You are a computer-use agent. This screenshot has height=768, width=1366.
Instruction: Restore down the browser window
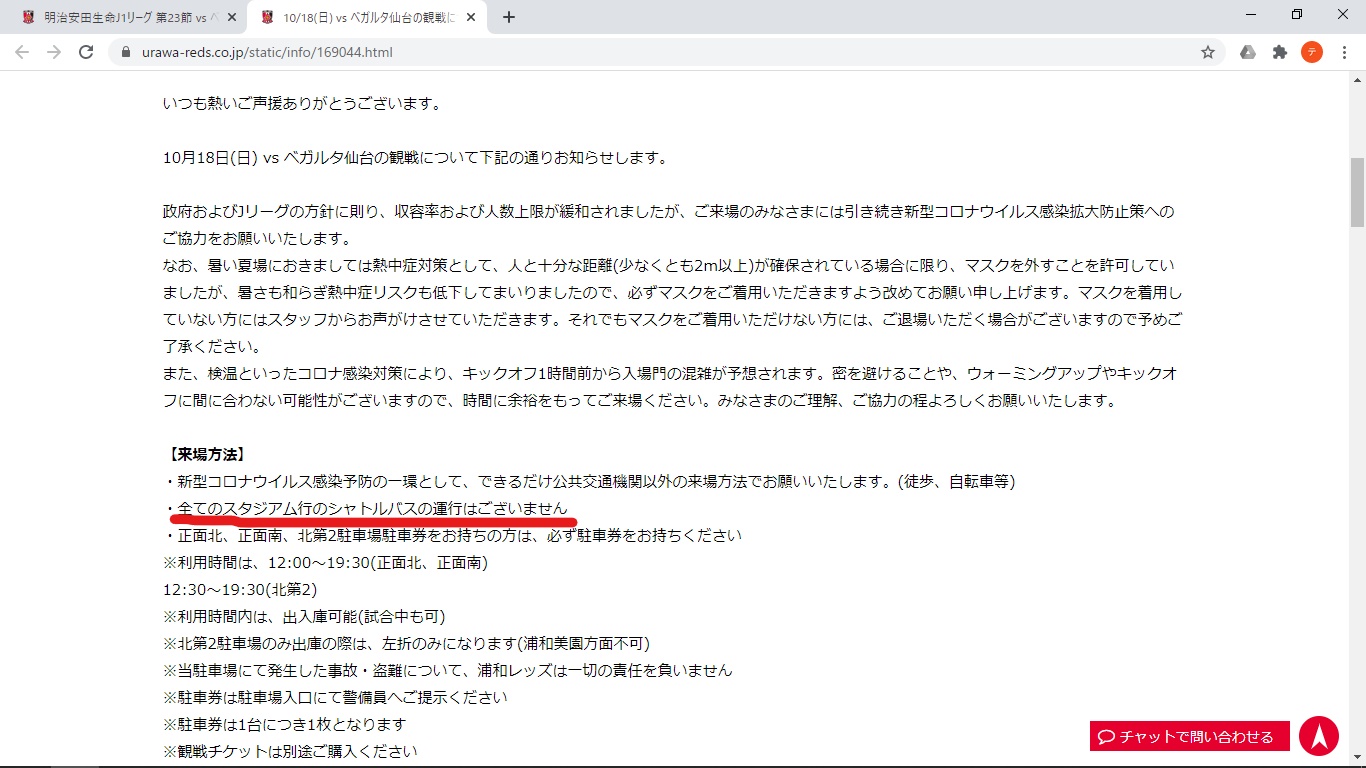pyautogui.click(x=1296, y=15)
